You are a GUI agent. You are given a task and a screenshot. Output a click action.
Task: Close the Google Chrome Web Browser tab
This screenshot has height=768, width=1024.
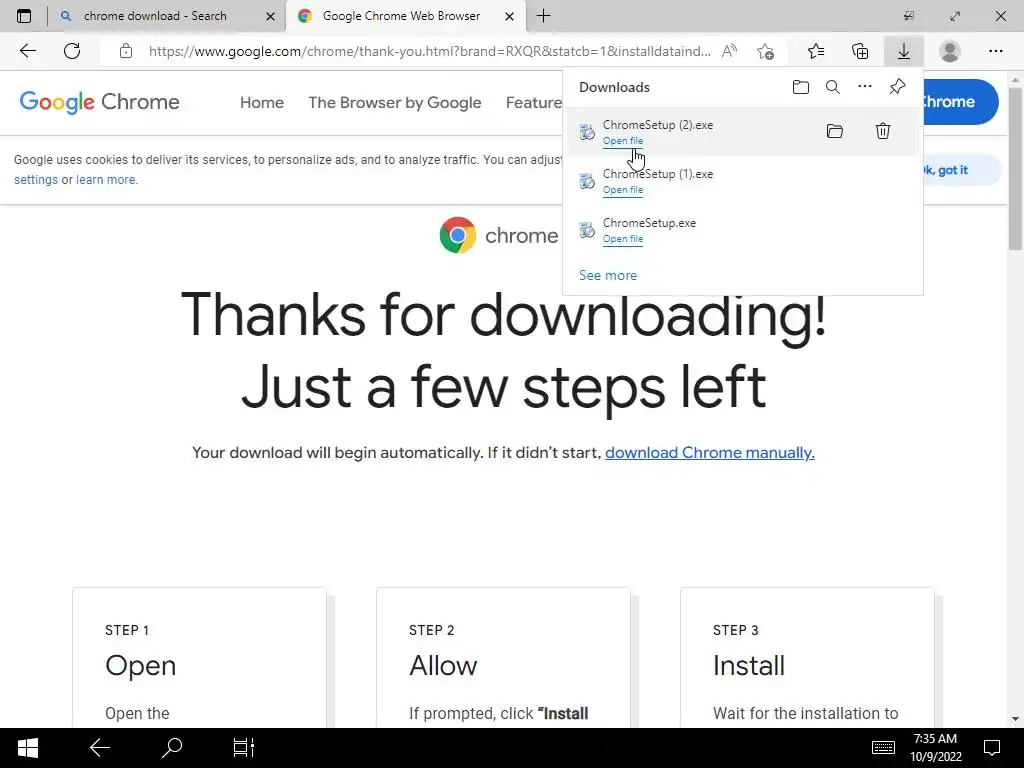tap(509, 16)
